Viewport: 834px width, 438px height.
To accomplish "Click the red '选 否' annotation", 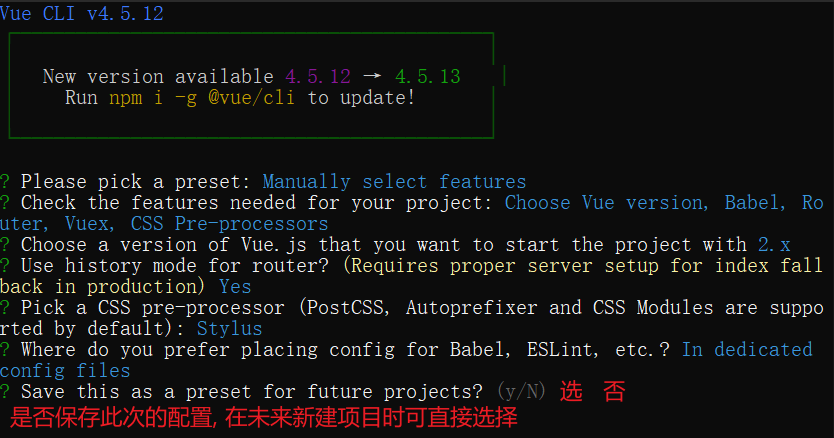I will [x=592, y=392].
